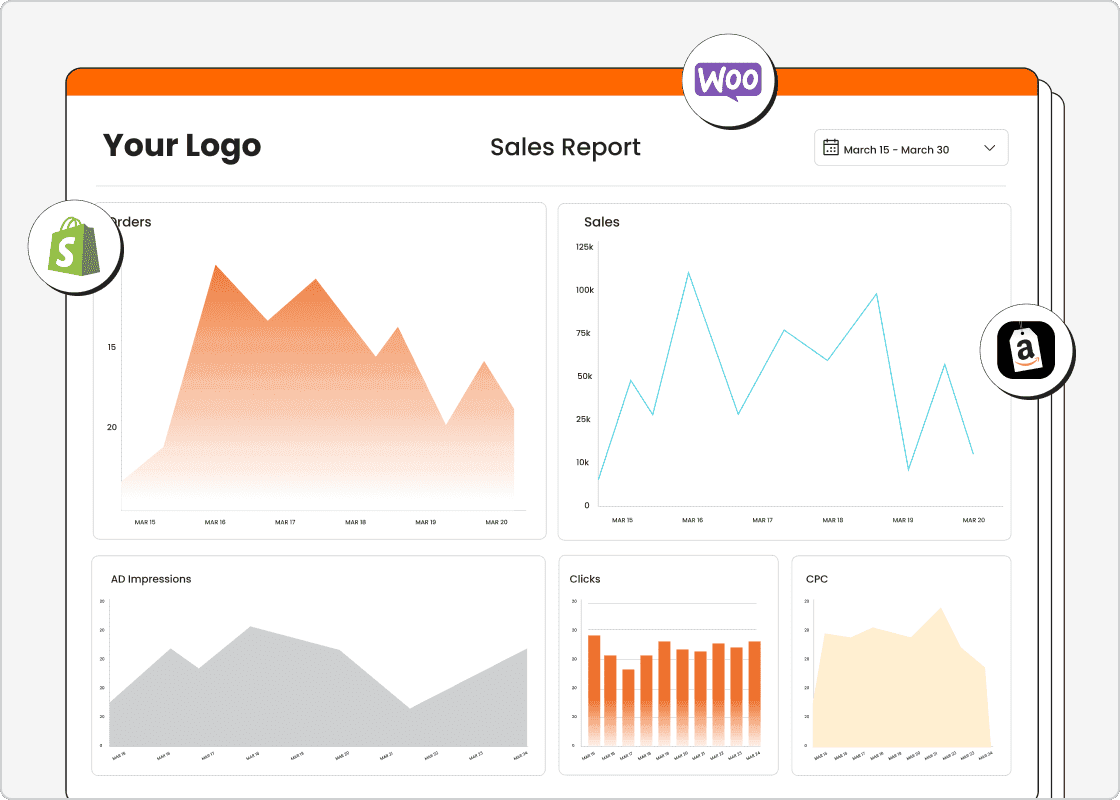
Task: Click the Your Logo placeholder
Action: tap(182, 146)
